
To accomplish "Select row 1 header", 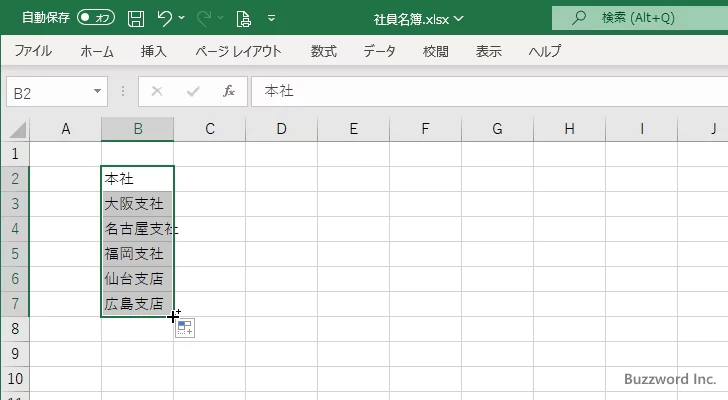I will point(15,154).
